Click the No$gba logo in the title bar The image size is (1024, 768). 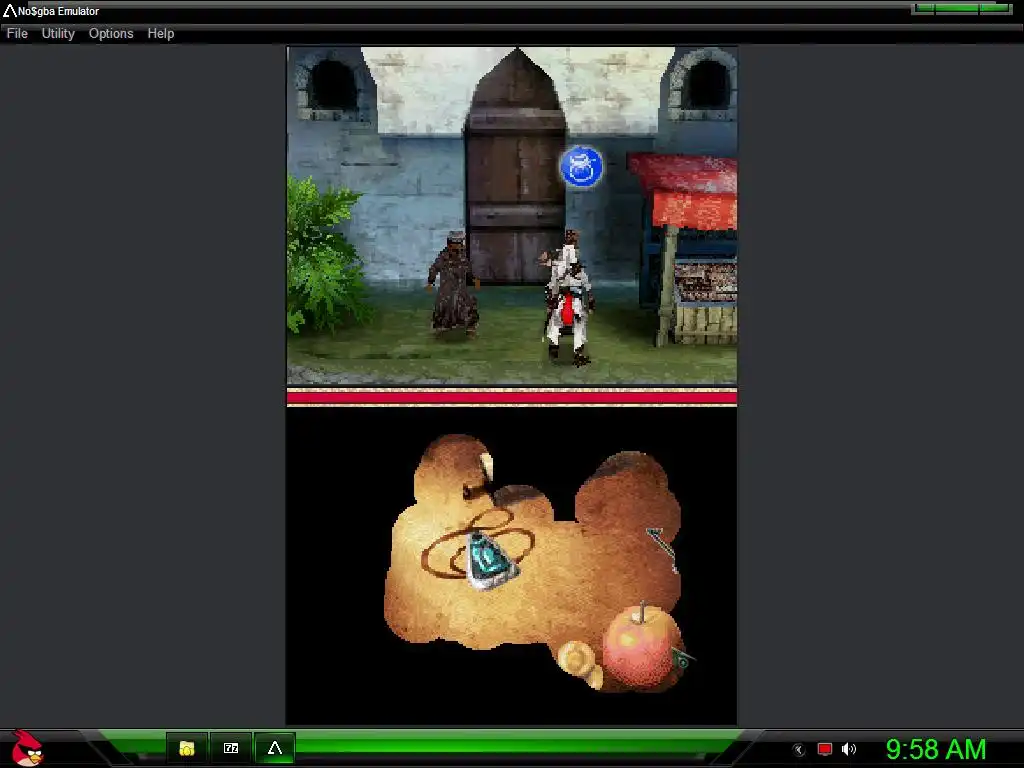point(10,10)
